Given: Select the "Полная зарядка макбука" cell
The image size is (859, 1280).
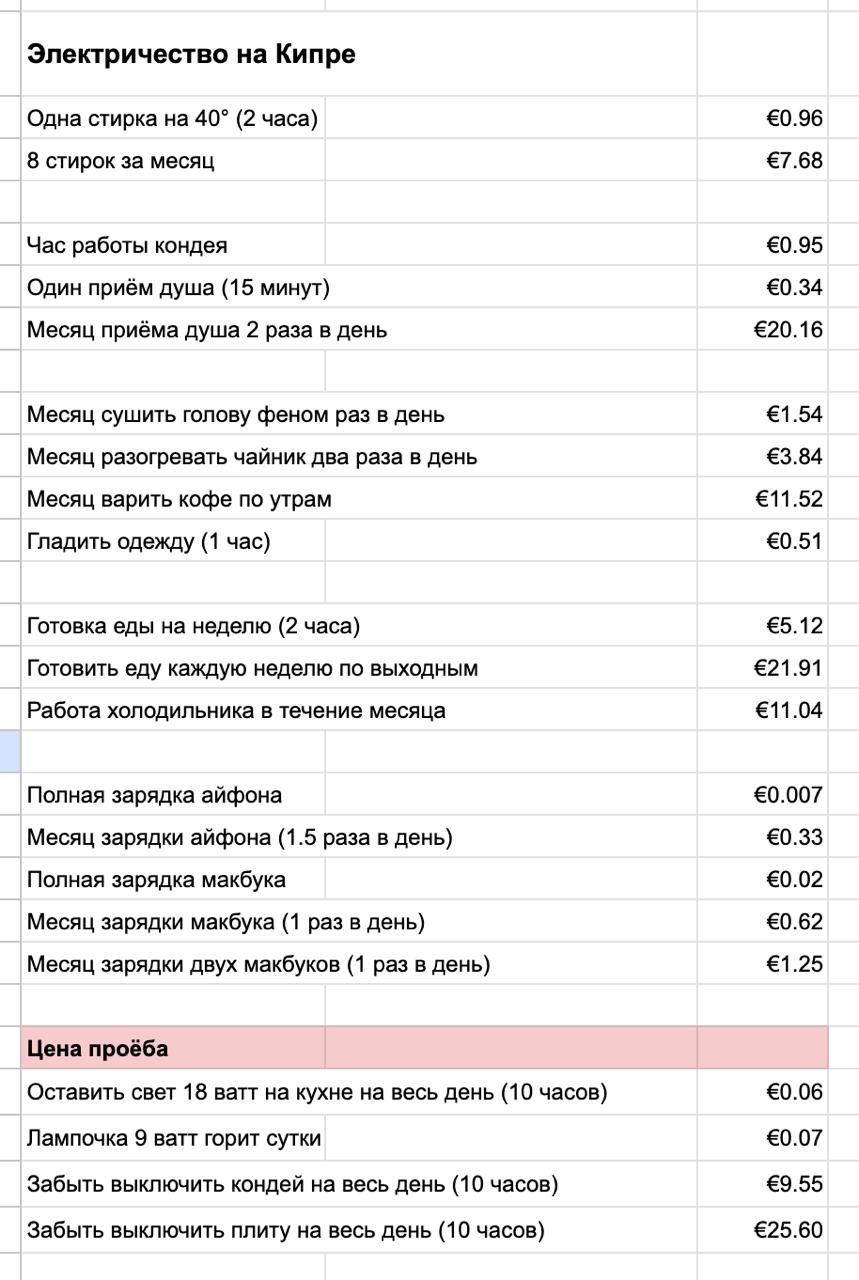Looking at the screenshot, I should pos(156,880).
